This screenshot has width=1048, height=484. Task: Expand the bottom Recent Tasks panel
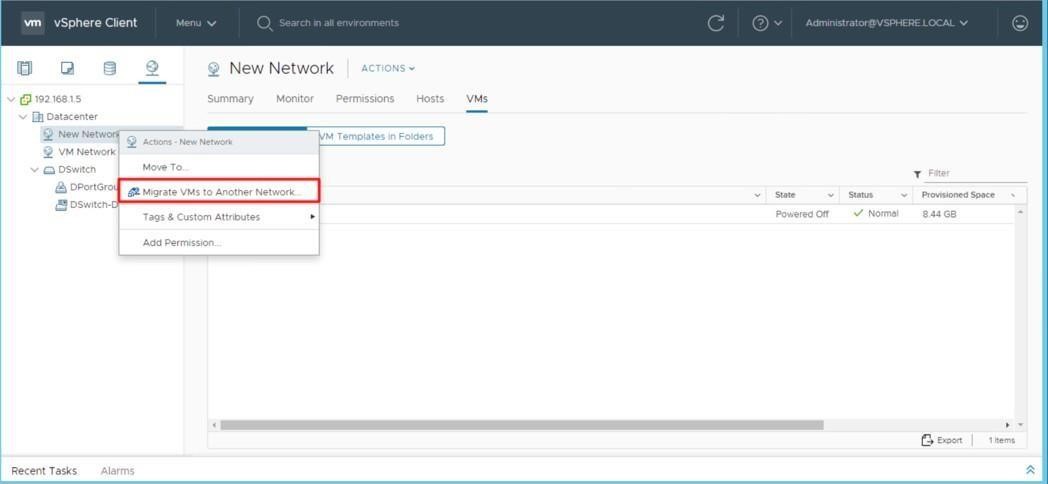click(1030, 471)
